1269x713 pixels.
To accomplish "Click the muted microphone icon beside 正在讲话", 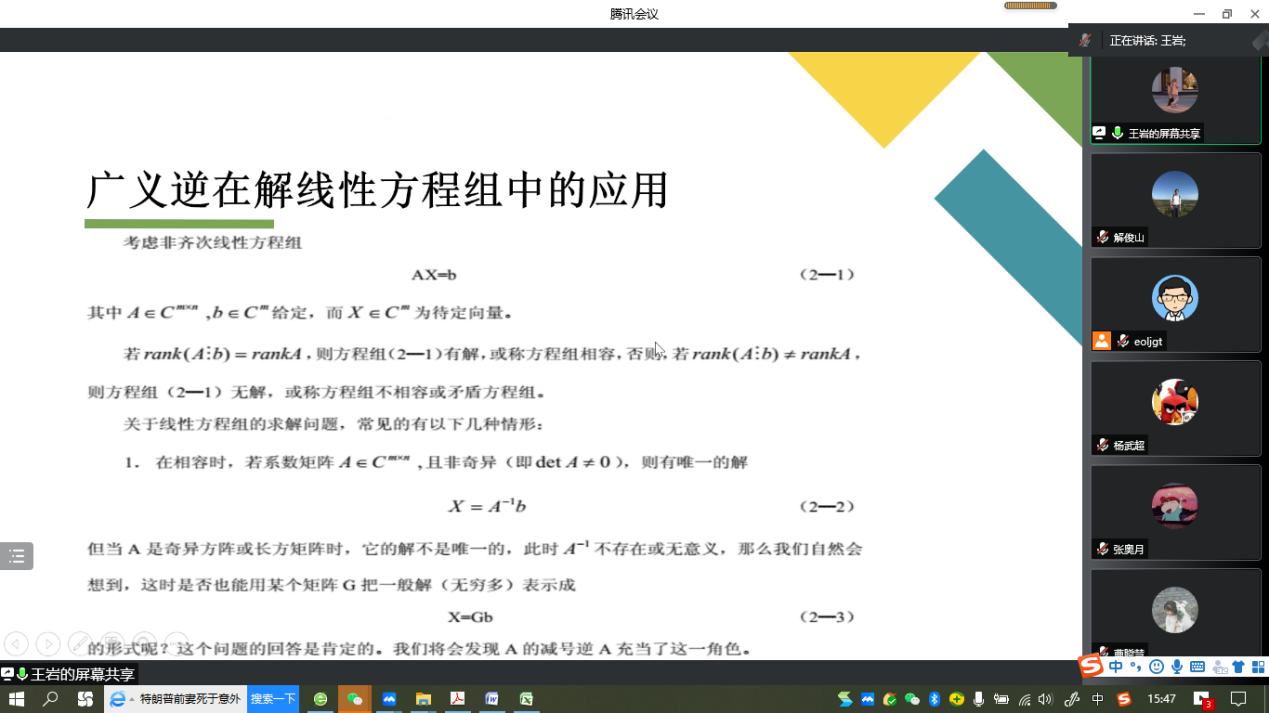I will pyautogui.click(x=1085, y=41).
